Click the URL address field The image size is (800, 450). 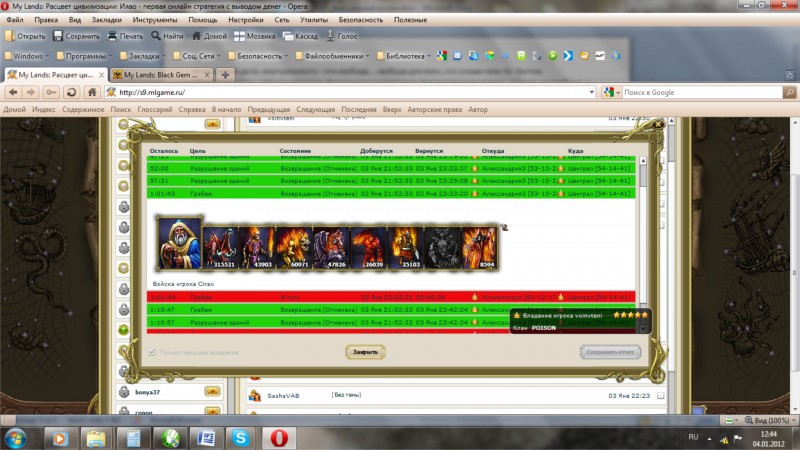[352, 92]
